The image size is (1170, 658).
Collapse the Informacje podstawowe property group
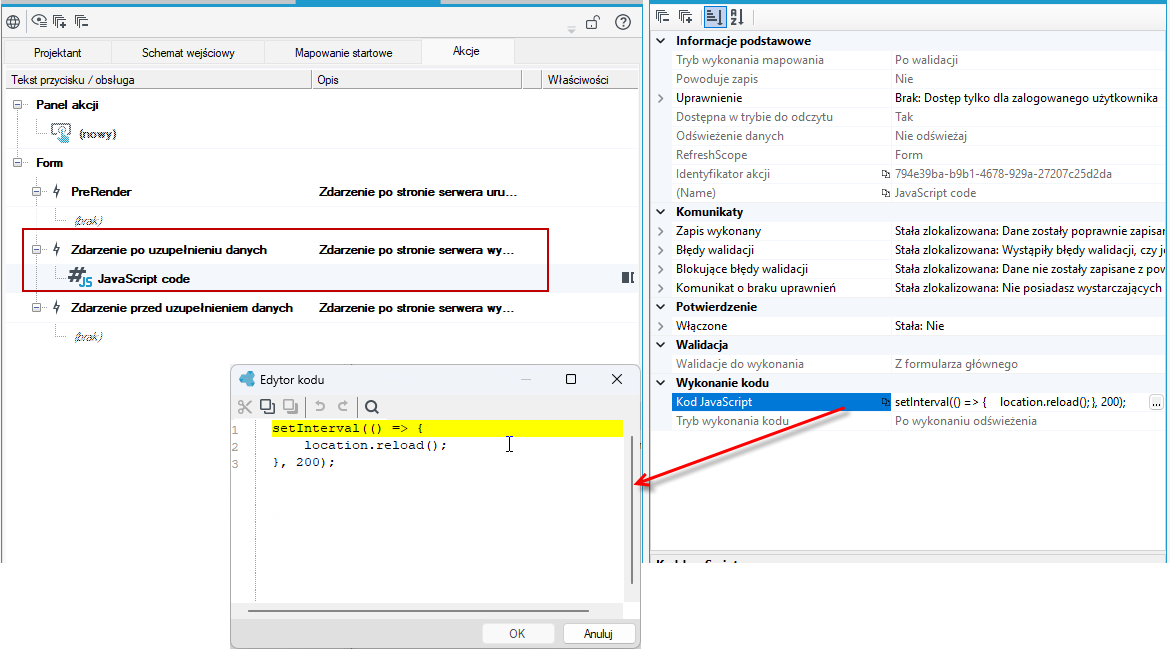tap(661, 41)
